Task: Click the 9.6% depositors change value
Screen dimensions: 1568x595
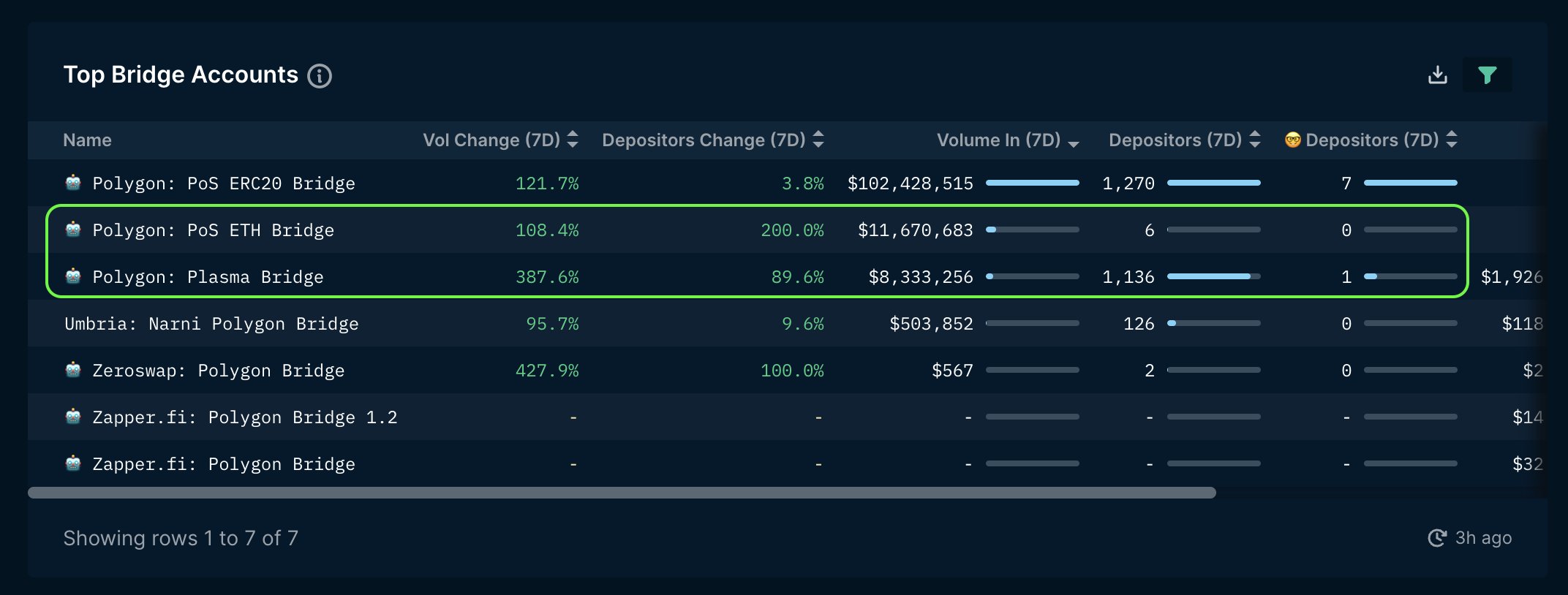Action: pos(802,324)
